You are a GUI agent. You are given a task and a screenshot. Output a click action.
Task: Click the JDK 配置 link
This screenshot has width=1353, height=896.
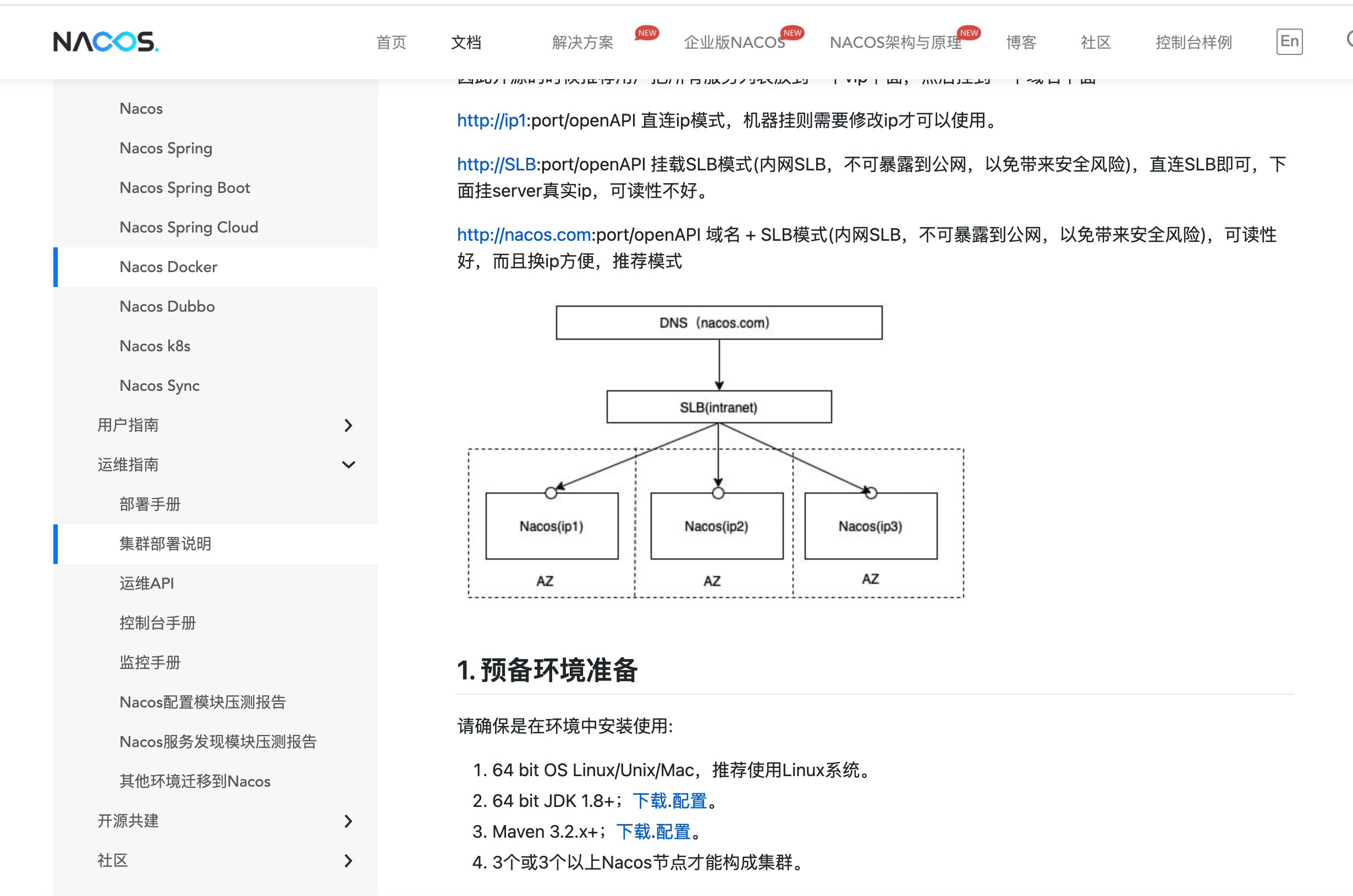[690, 801]
